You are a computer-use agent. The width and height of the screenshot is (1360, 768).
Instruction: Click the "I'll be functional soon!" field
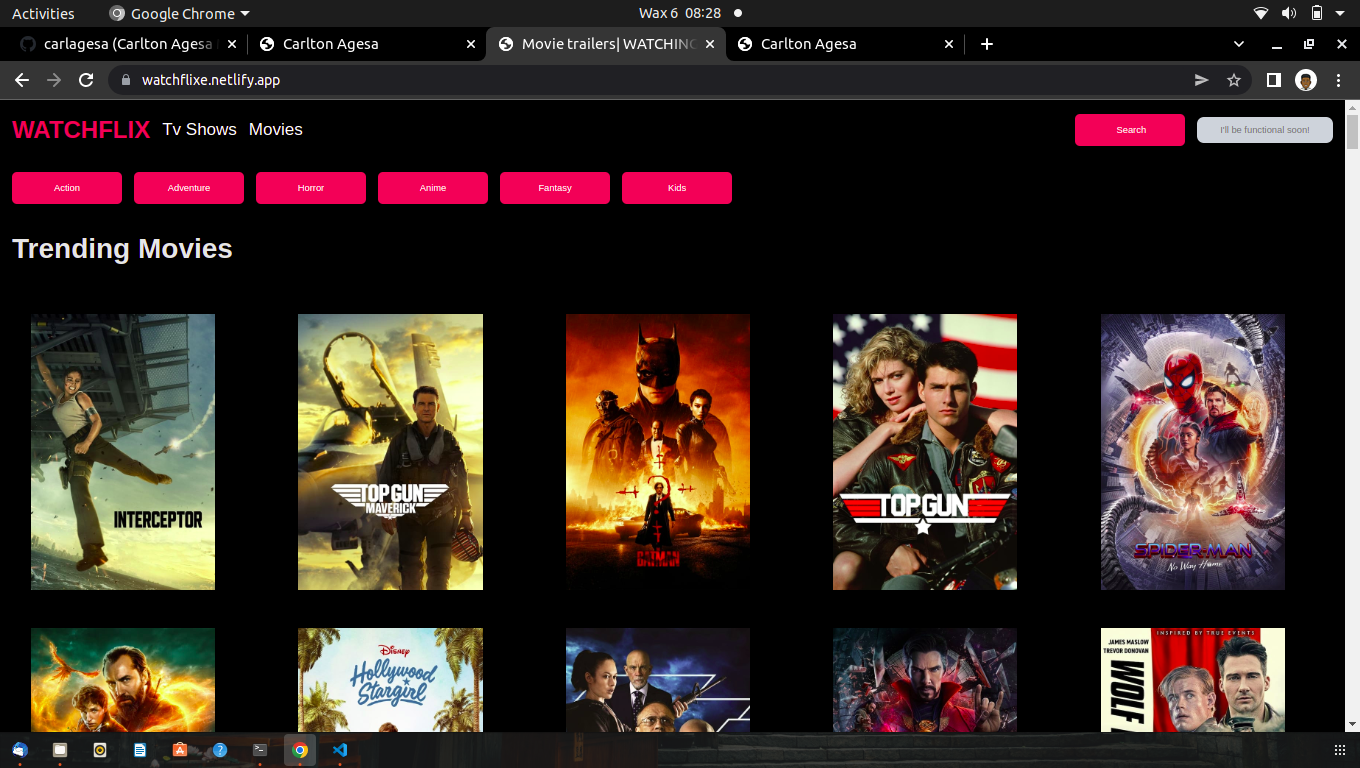click(x=1265, y=130)
